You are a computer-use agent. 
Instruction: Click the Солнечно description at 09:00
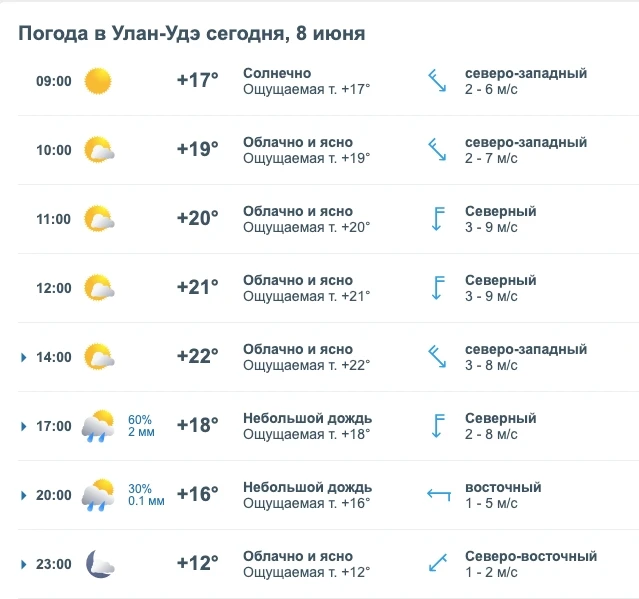277,73
